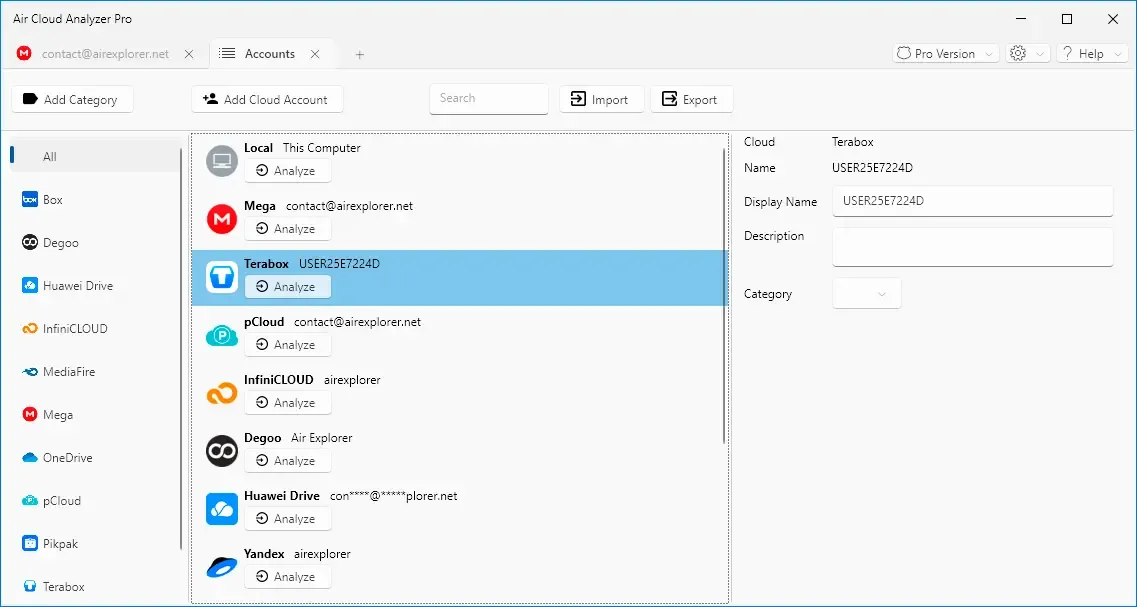The image size is (1137, 607).
Task: Analyze the Huawei Drive account
Action: click(288, 519)
